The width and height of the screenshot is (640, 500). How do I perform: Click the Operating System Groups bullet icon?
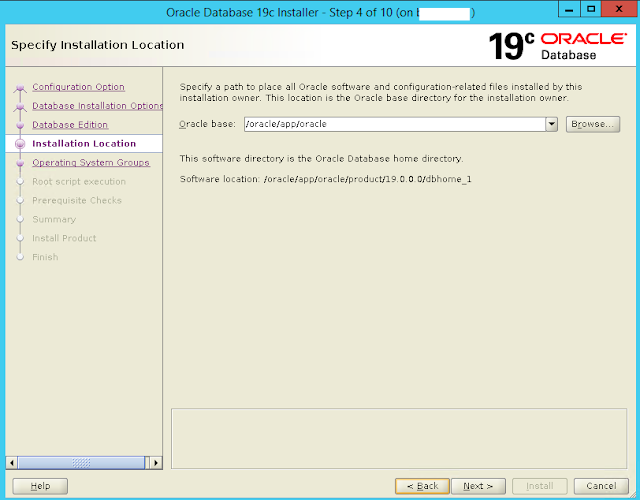tap(20, 163)
